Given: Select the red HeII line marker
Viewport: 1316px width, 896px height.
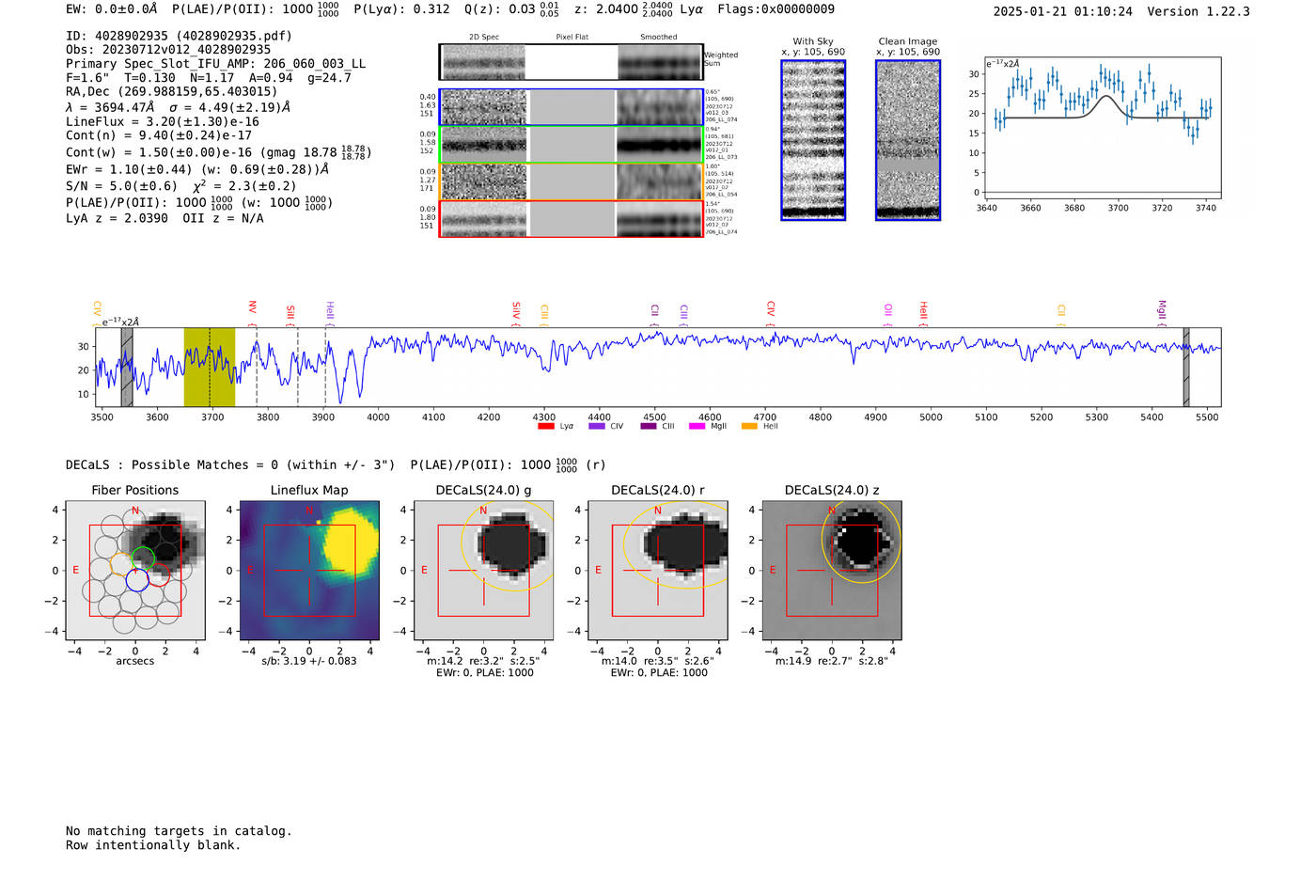Looking at the screenshot, I should (x=924, y=311).
